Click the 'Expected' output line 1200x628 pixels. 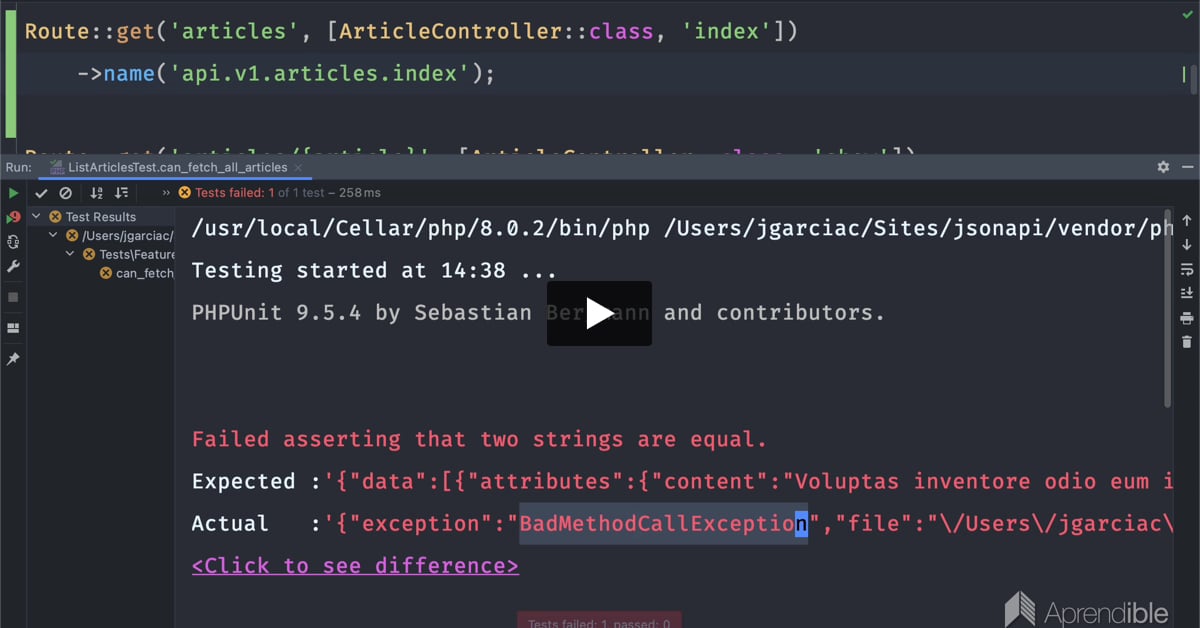682,482
